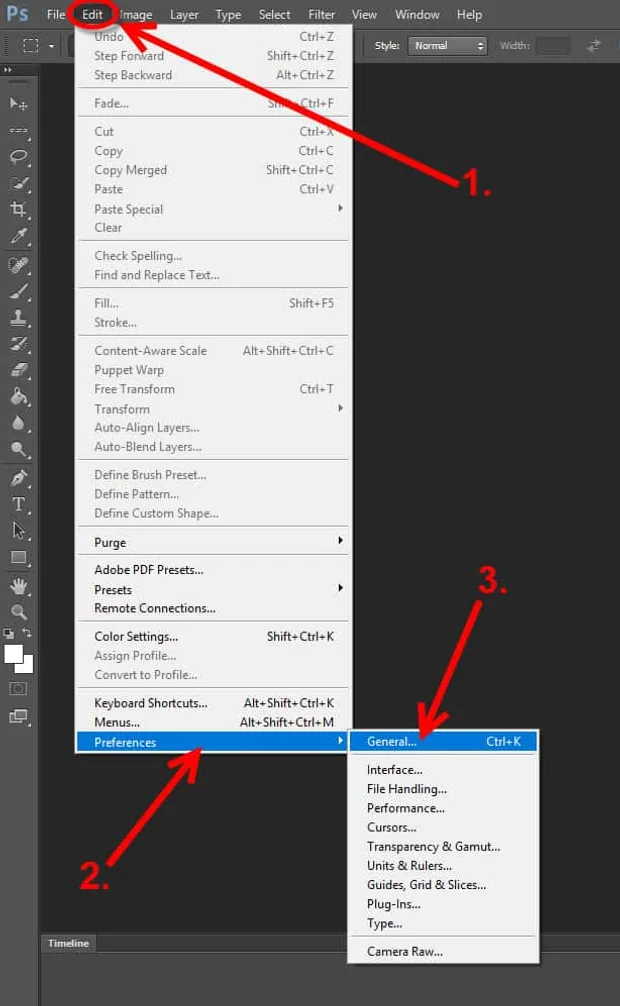The image size is (620, 1006).
Task: Choose General... in Preferences submenu
Action: [443, 742]
